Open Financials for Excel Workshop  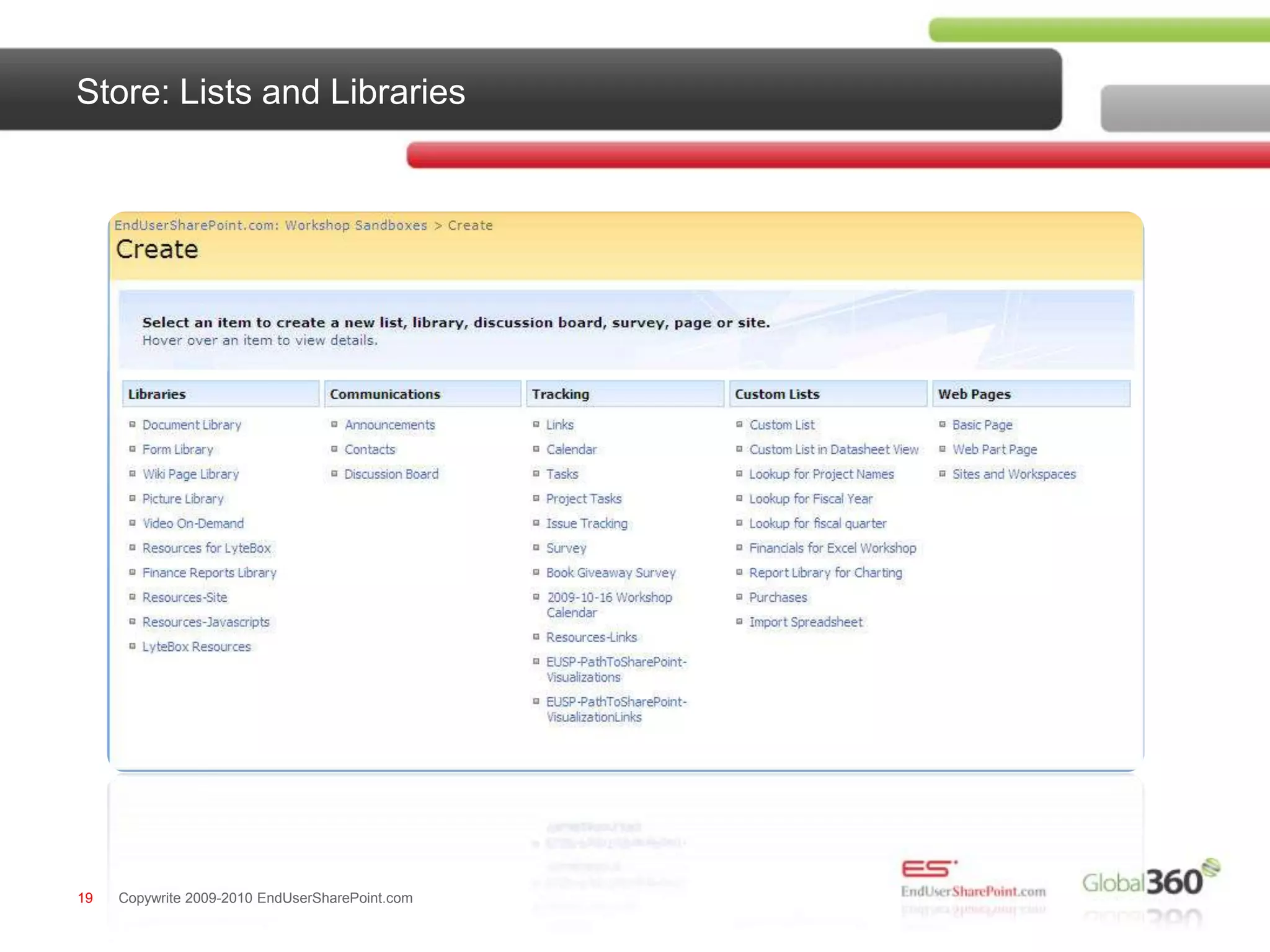tap(833, 549)
